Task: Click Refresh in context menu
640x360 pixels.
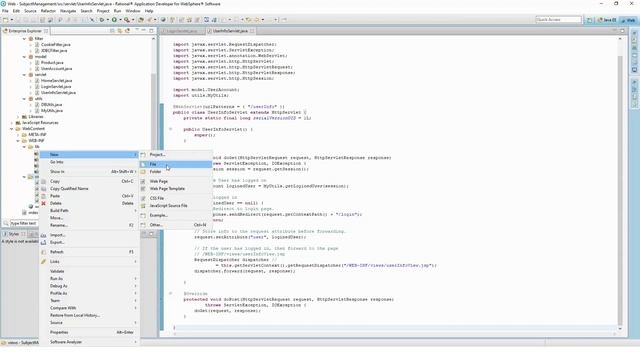Action: 89,252
